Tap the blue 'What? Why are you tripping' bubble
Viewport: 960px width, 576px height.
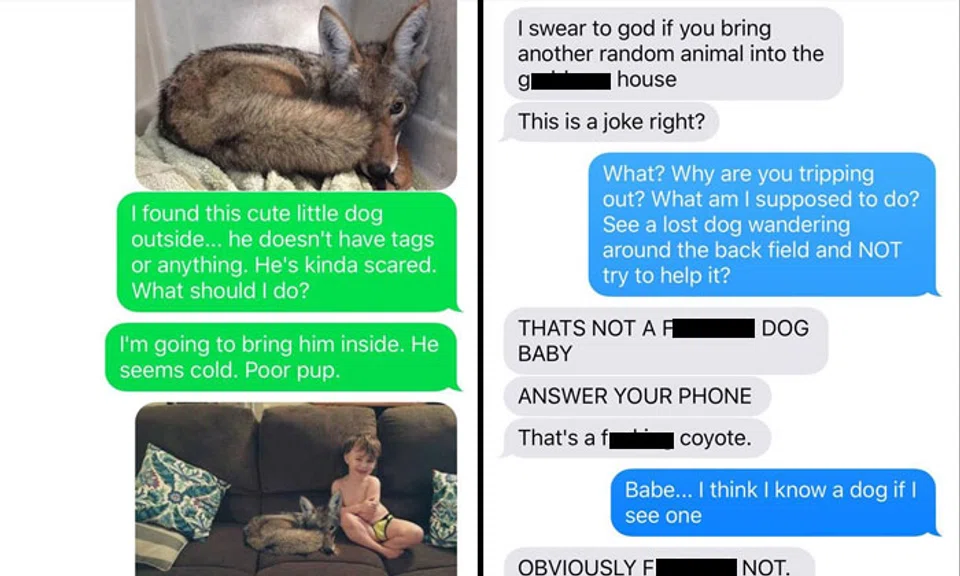click(x=762, y=224)
